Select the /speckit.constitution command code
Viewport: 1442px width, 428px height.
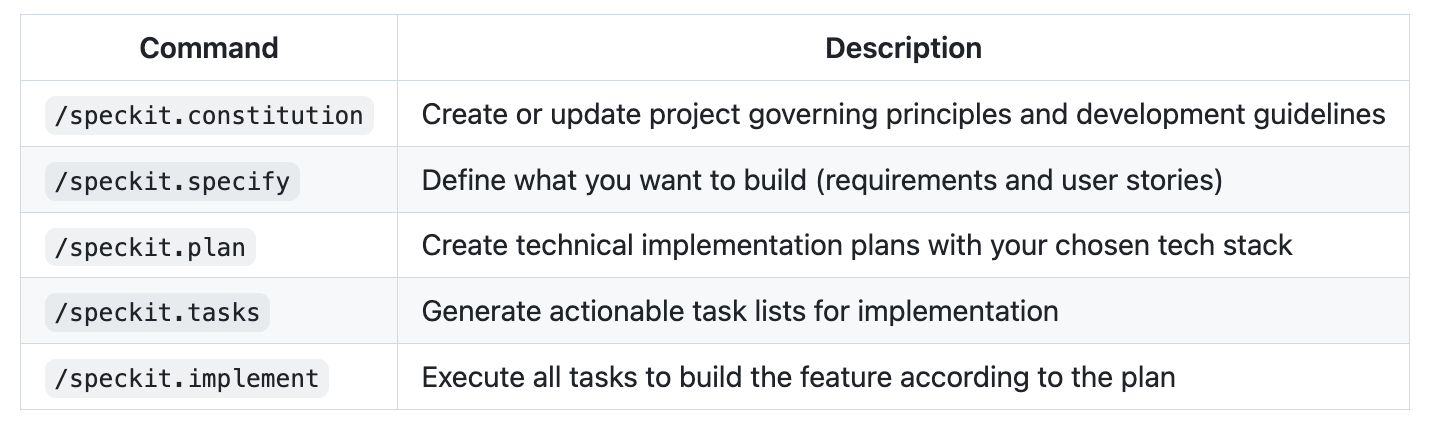click(x=209, y=115)
